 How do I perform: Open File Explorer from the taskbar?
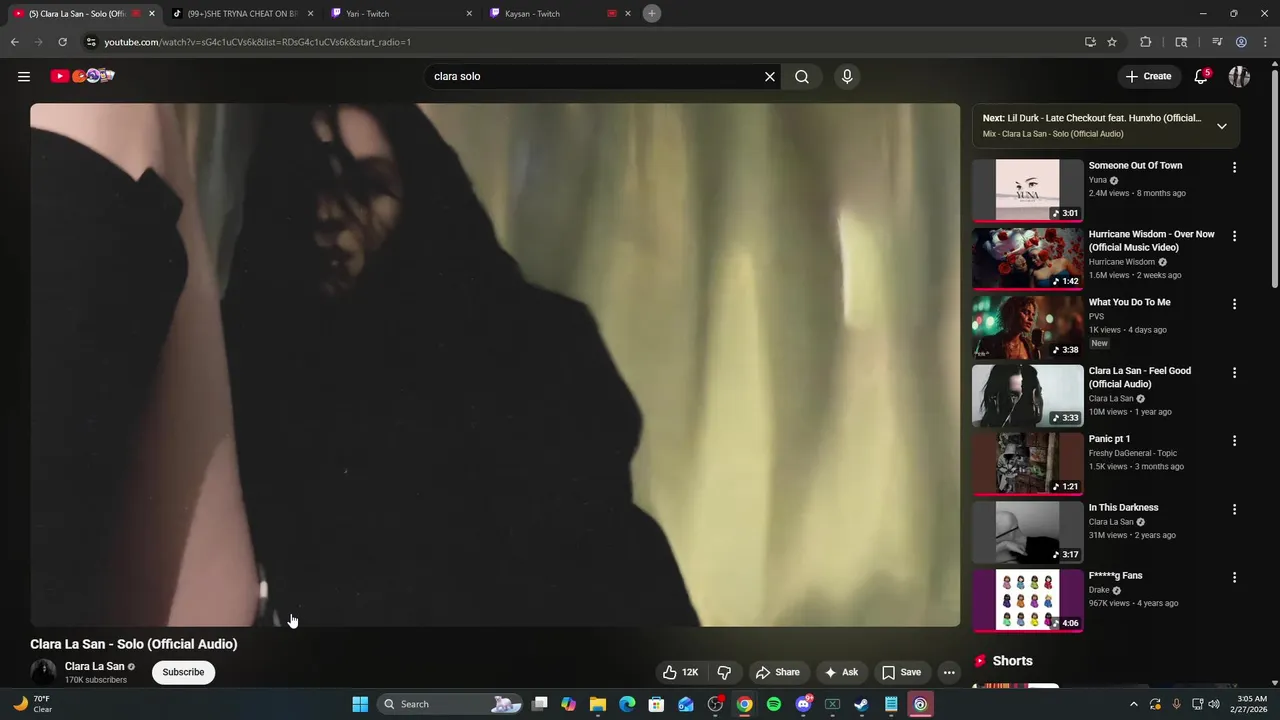(598, 704)
